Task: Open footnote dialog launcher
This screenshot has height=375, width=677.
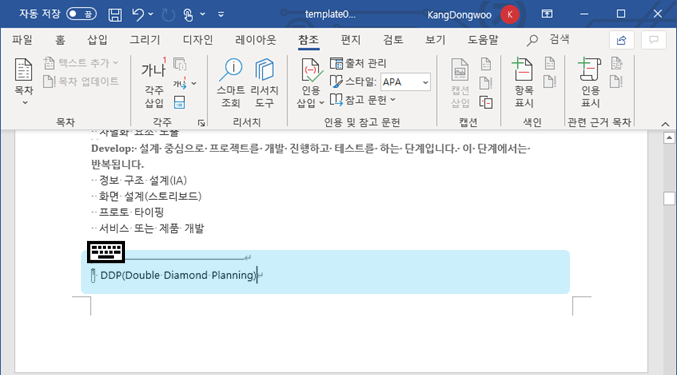Action: tap(201, 123)
